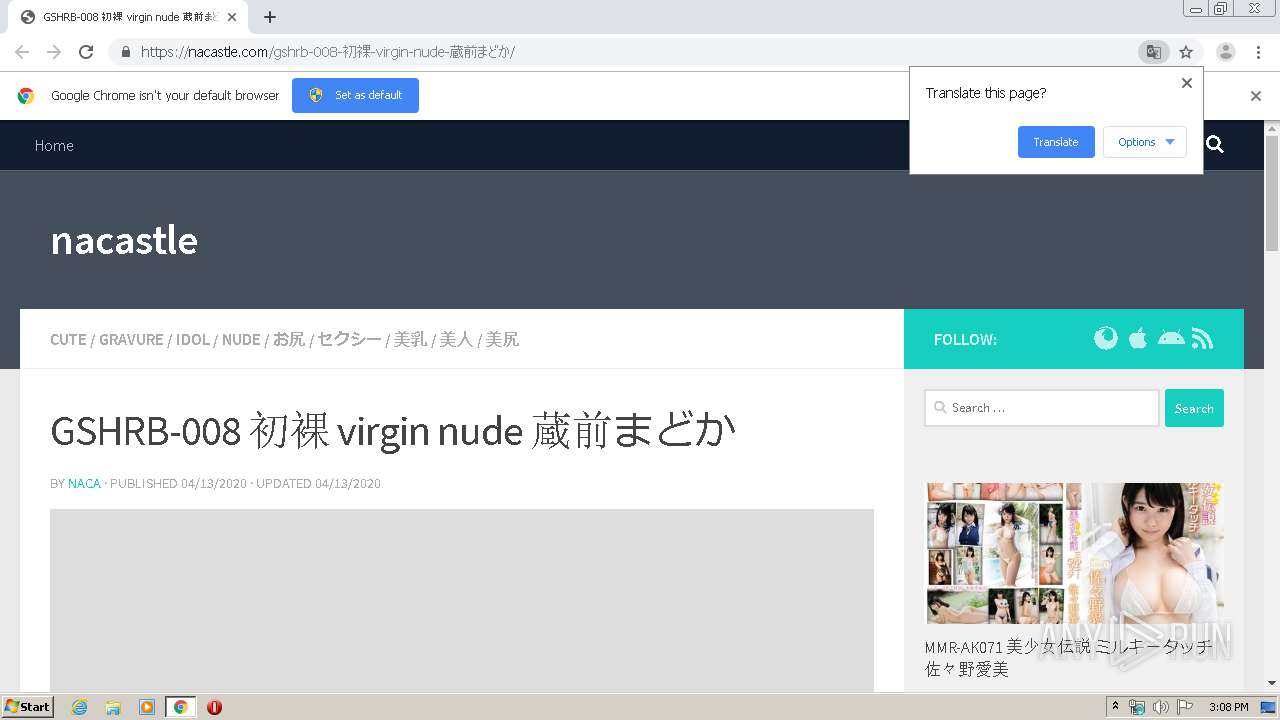1280x720 pixels.
Task: Show hidden system tray icons
Action: (x=1116, y=707)
